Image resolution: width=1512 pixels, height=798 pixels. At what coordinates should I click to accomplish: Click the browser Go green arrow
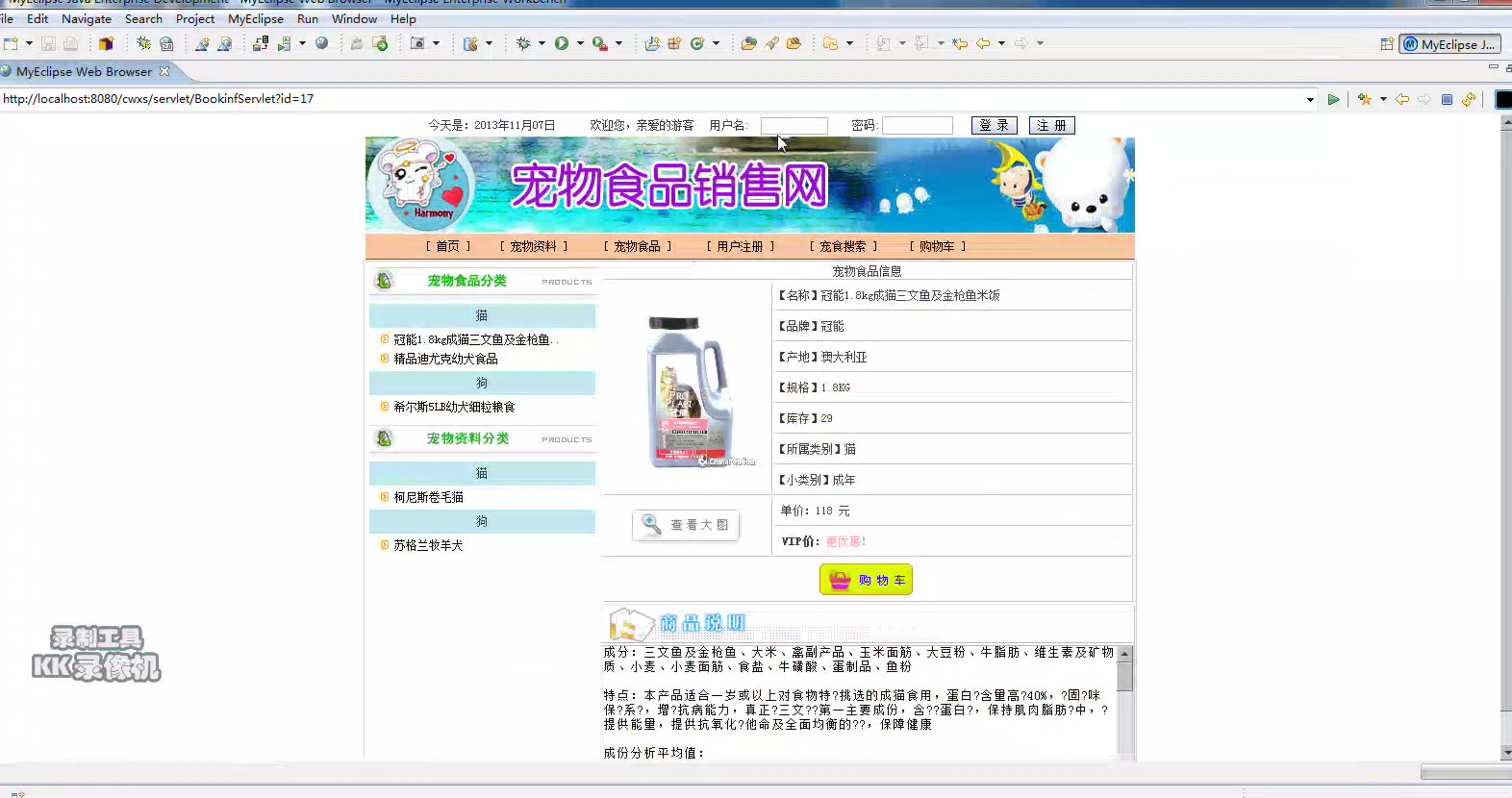1333,99
